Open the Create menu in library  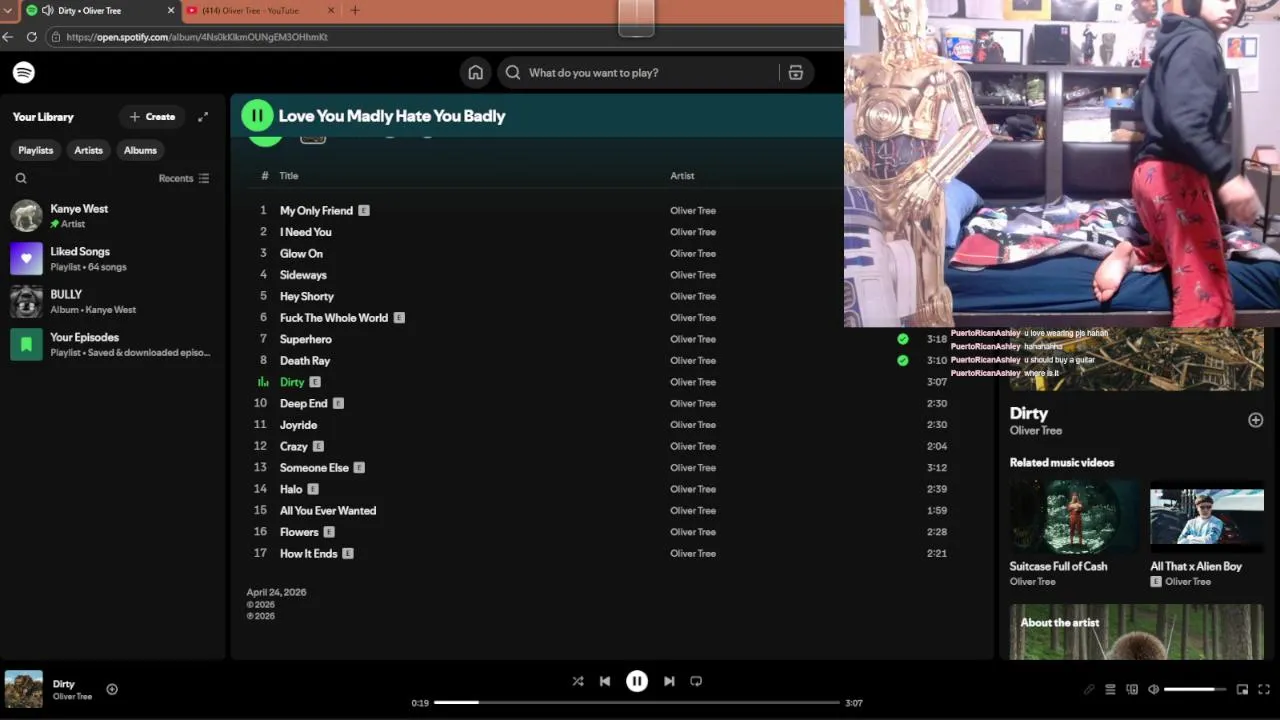pos(152,117)
